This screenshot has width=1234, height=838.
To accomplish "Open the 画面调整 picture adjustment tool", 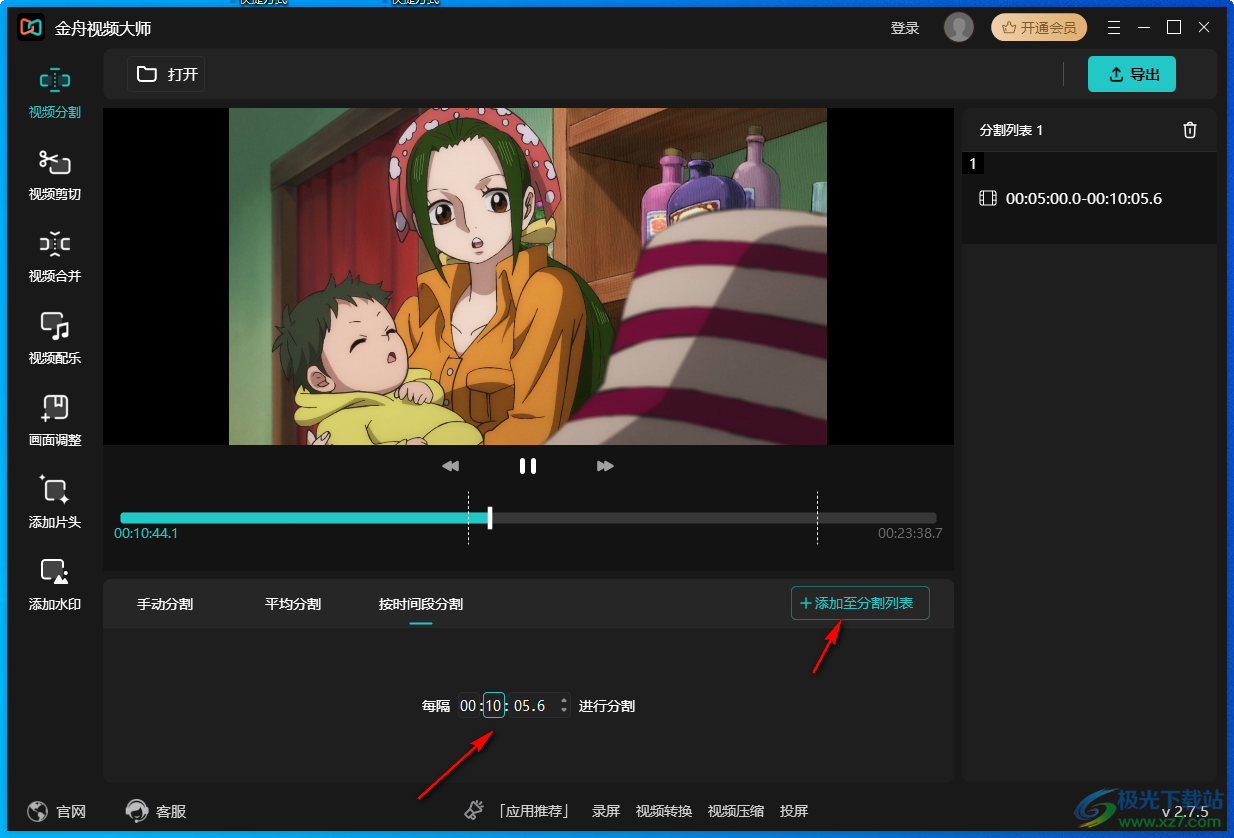I will (55, 420).
